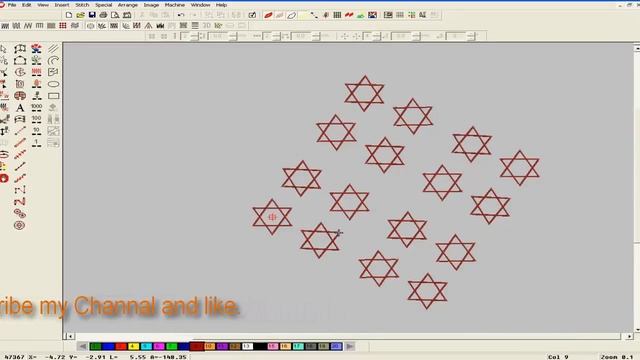Image resolution: width=640 pixels, height=360 pixels.
Task: Click the Print Preview icon
Action: click(x=115, y=15)
